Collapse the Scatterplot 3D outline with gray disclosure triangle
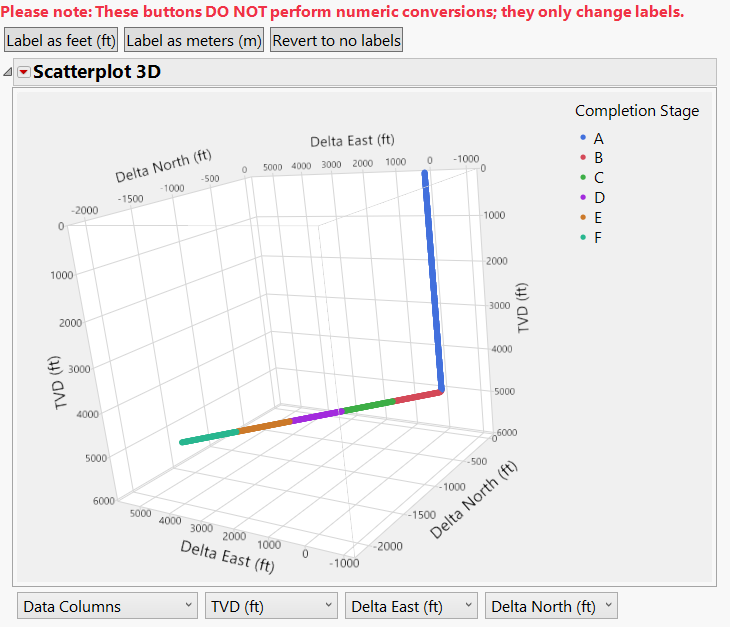Image resolution: width=730 pixels, height=627 pixels. [7, 72]
